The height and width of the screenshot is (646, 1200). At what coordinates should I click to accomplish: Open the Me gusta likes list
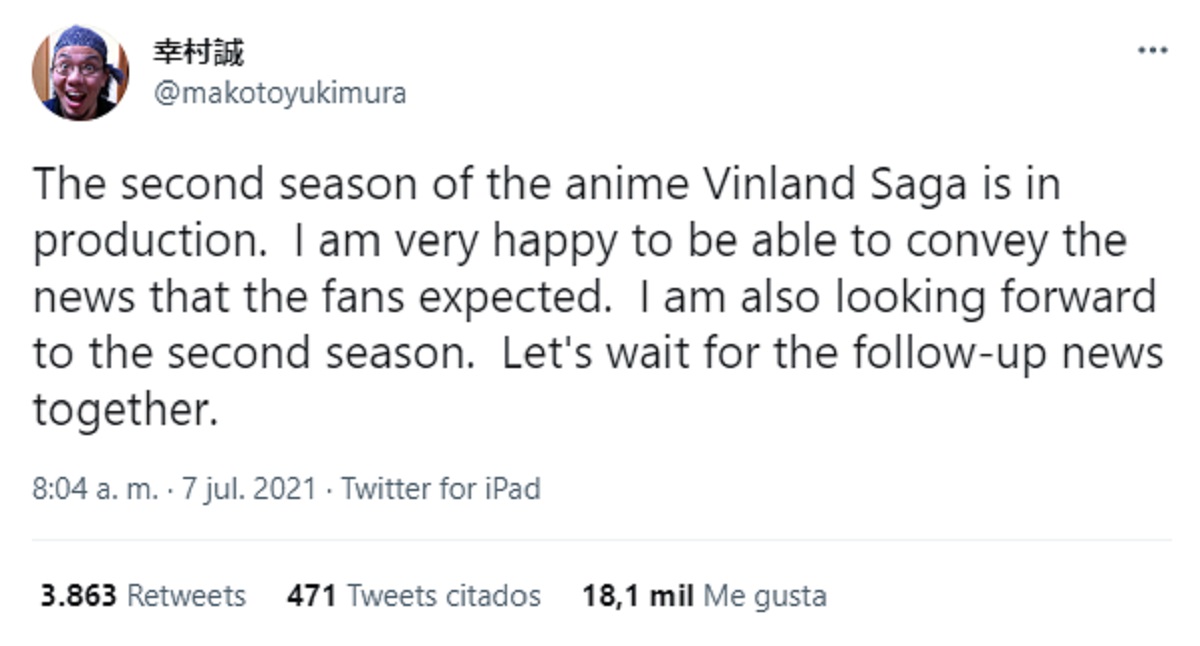click(765, 596)
